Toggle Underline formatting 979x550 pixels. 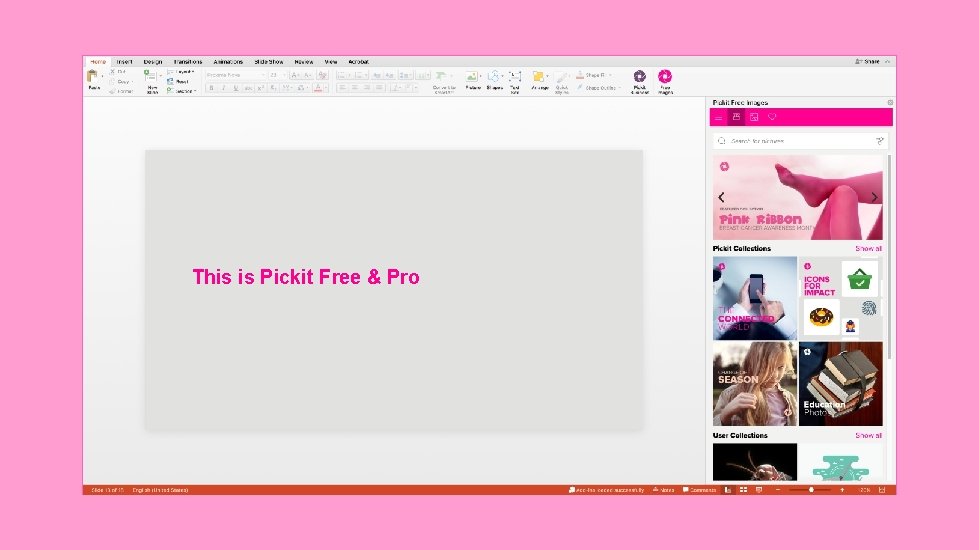[236, 88]
